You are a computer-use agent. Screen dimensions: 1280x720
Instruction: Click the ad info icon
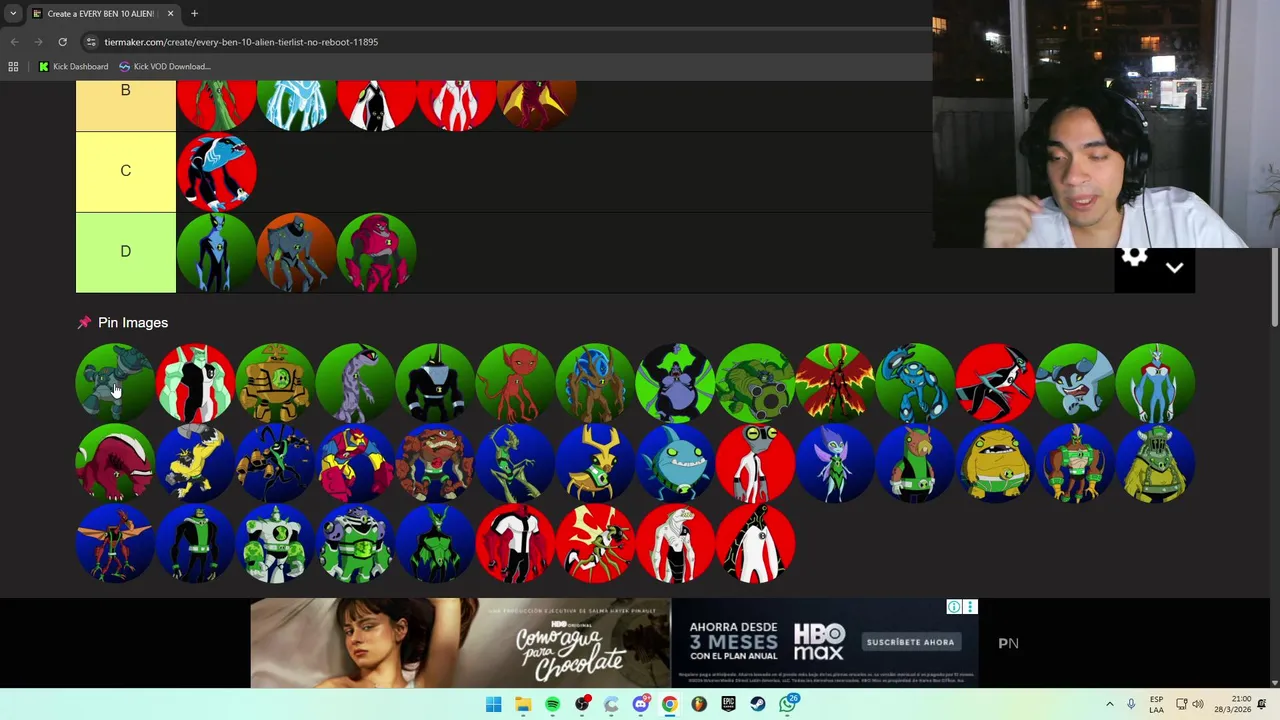pos(954,607)
